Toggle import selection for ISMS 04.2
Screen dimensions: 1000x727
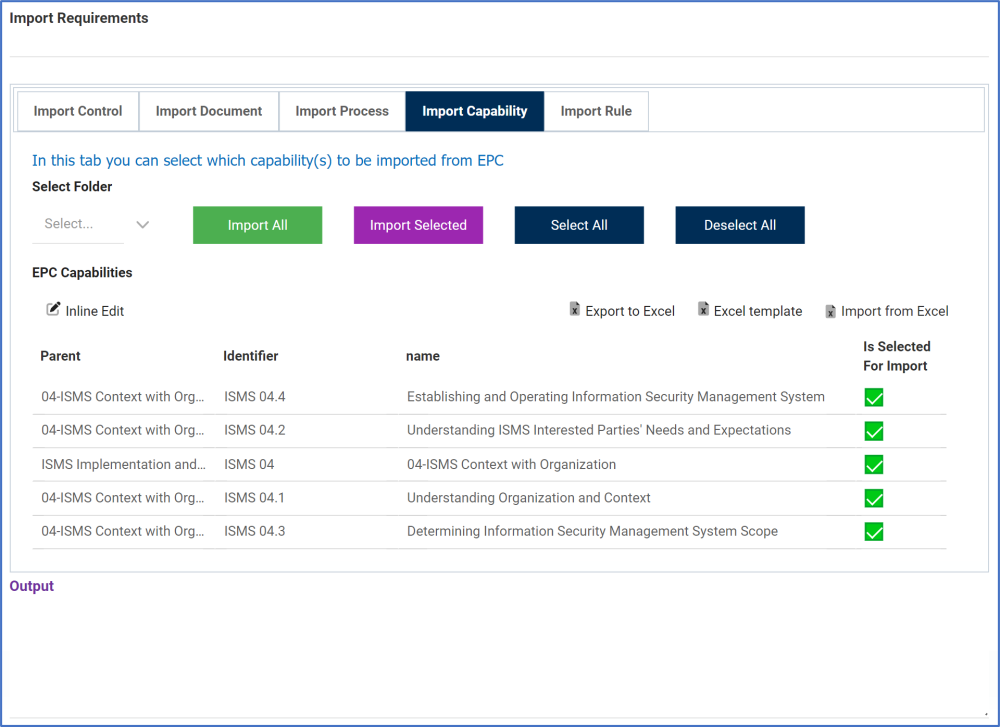[873, 431]
